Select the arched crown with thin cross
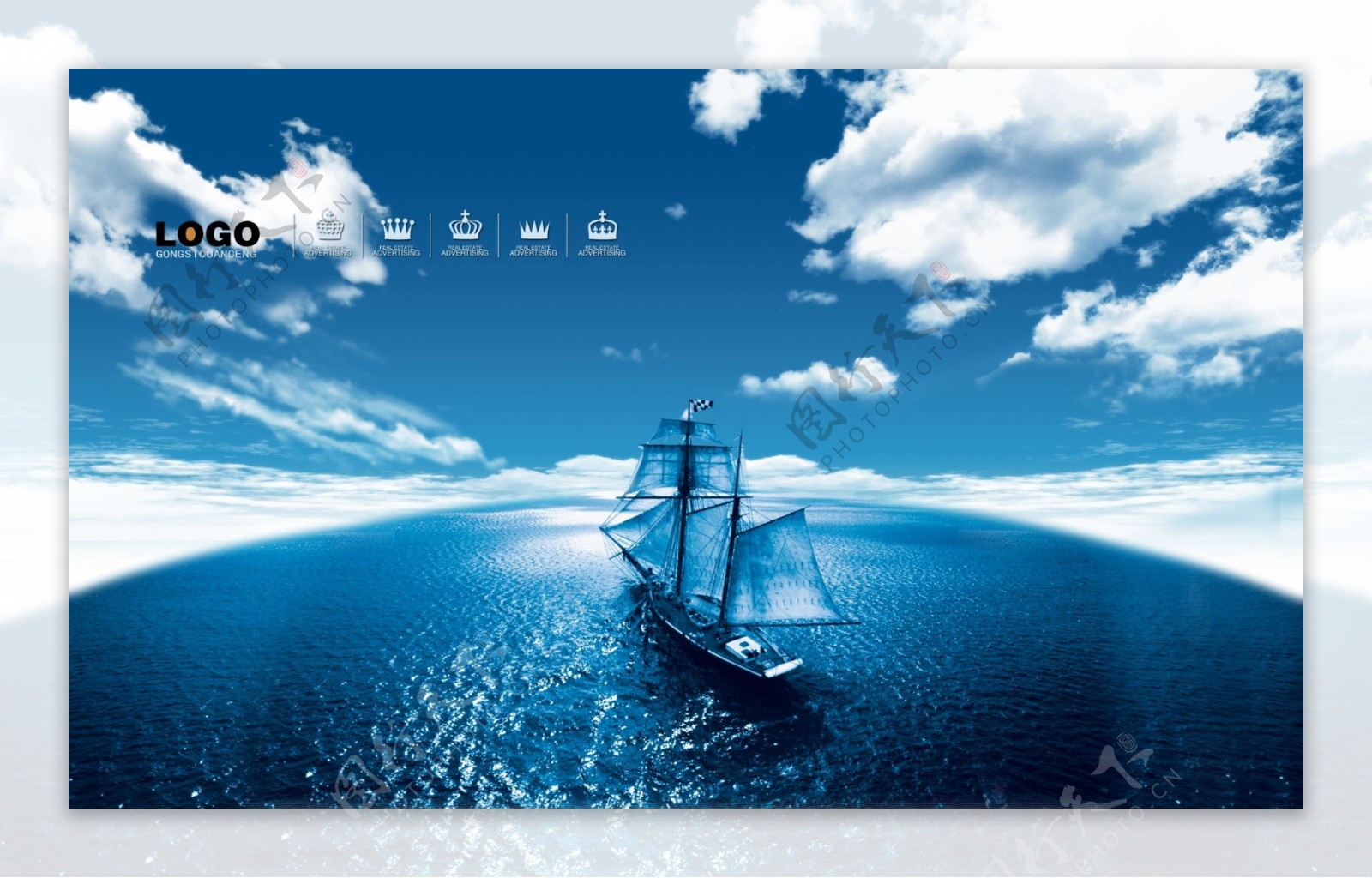The width and height of the screenshot is (1372, 878). [x=466, y=226]
